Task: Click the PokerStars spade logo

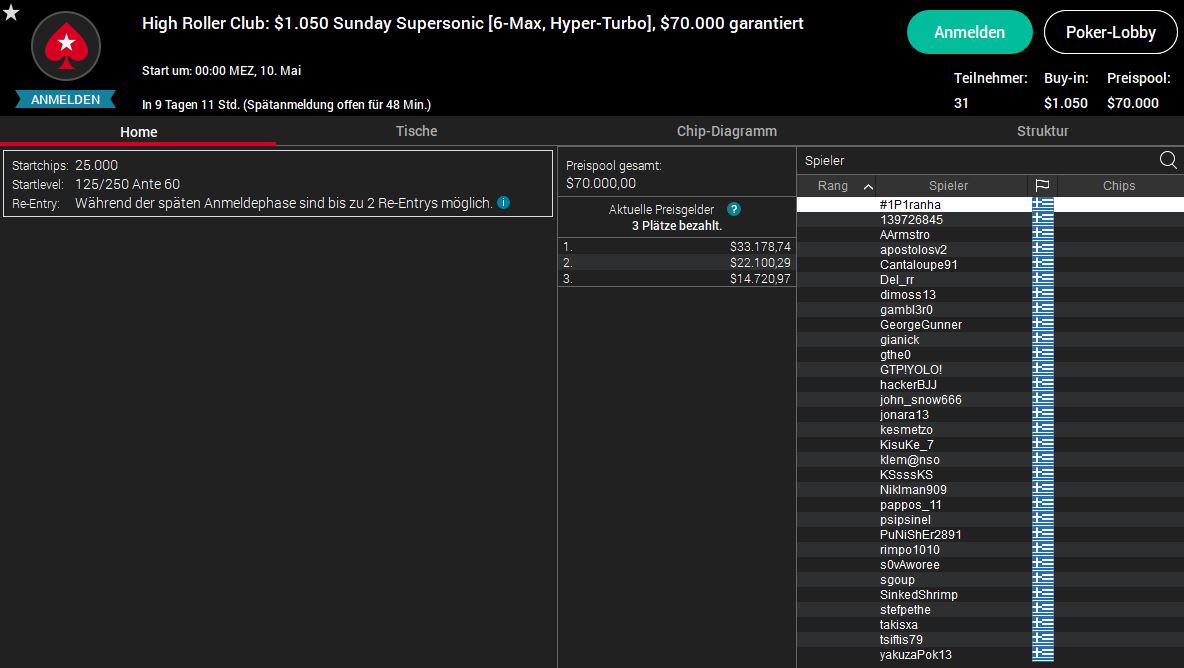Action: coord(66,45)
